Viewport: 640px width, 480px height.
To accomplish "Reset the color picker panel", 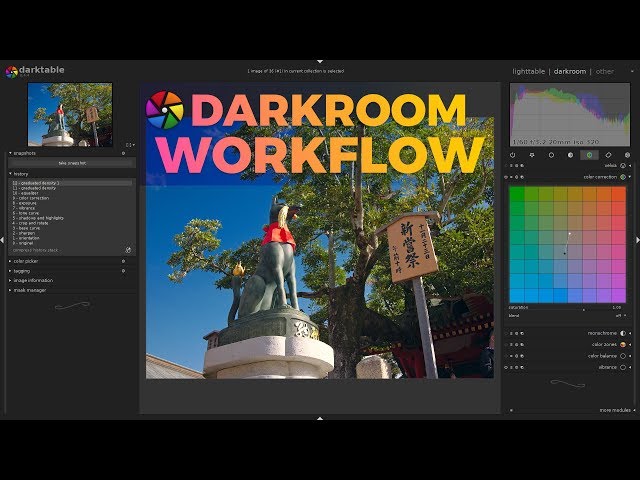I will coord(123,261).
